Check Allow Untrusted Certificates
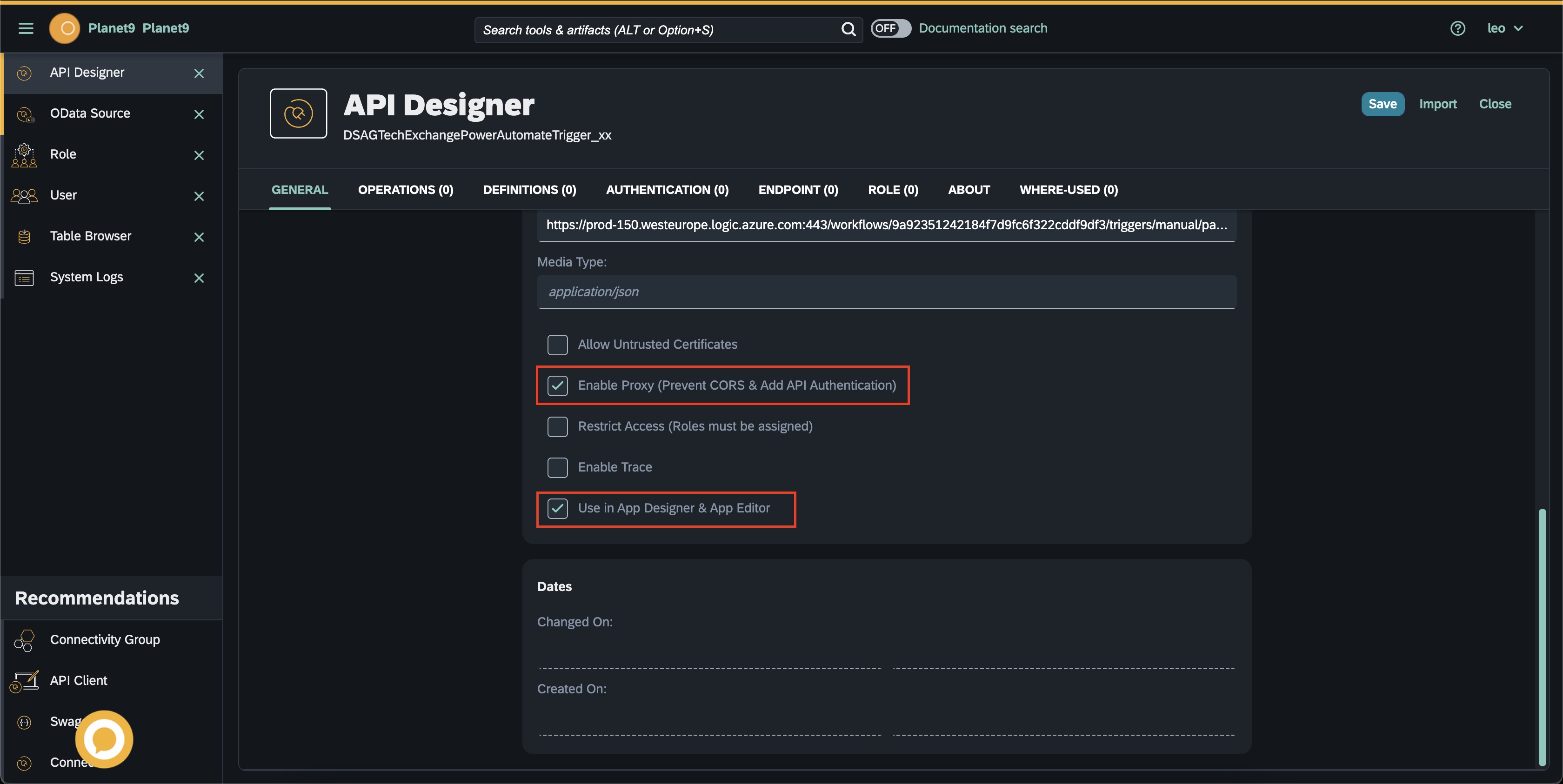 (x=557, y=345)
